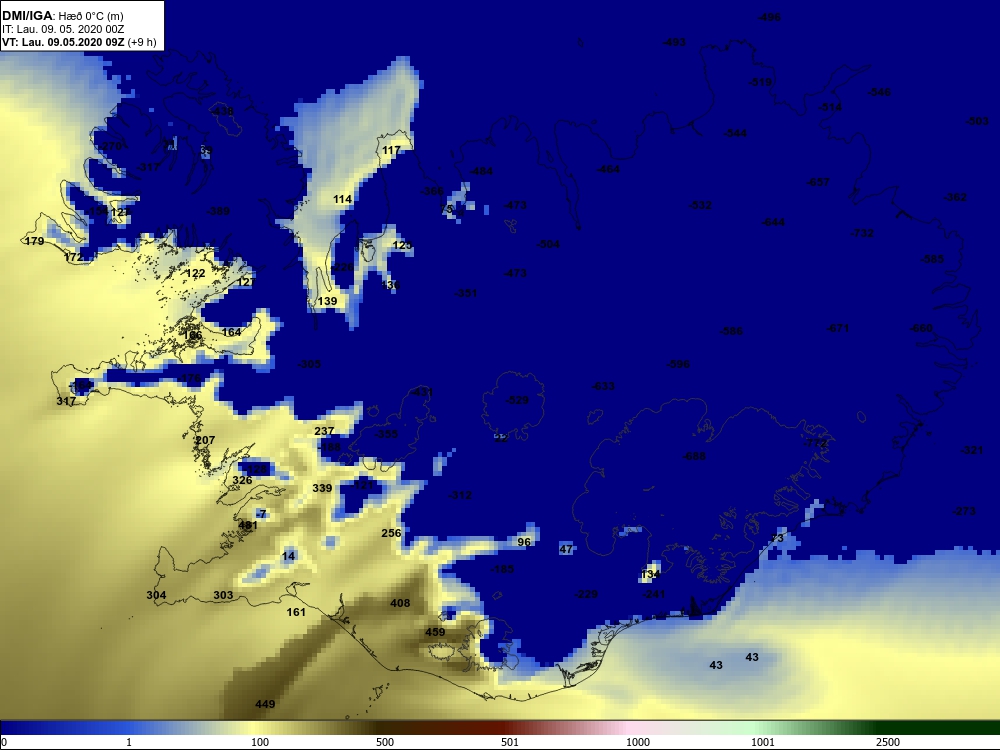Click the negative value "-546"
1000x750 pixels.
(x=879, y=92)
